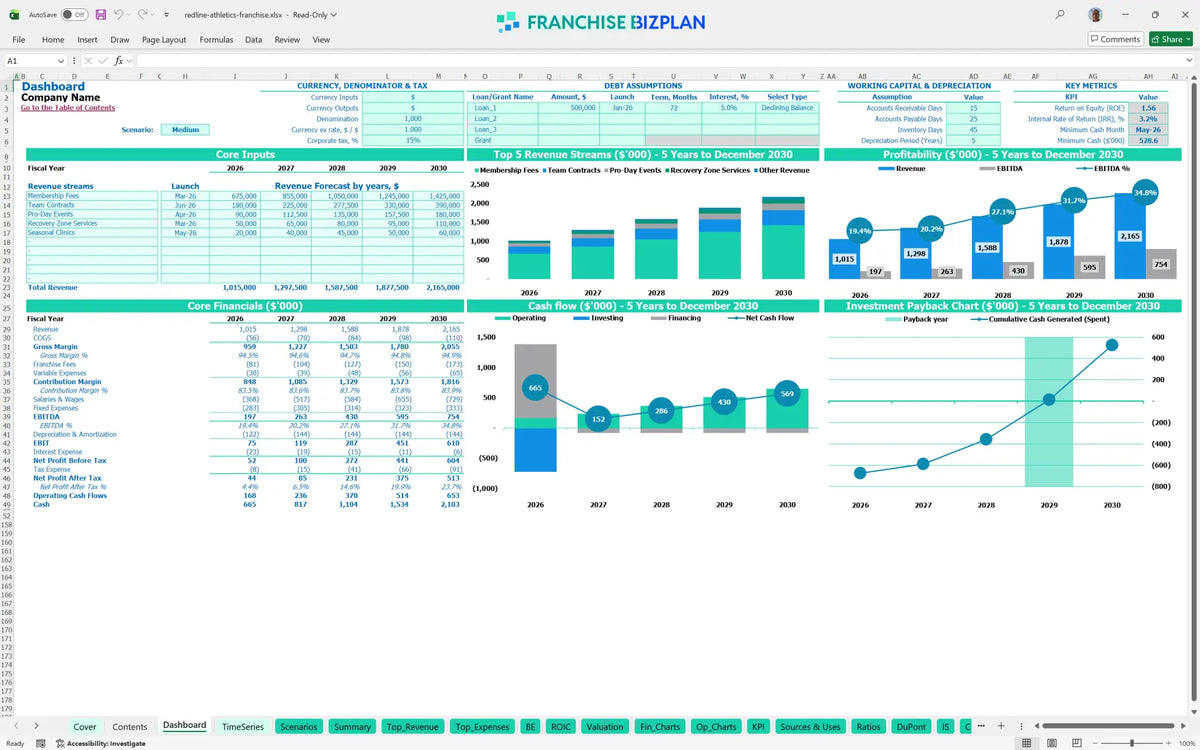
Task: Open the View ribbon tab
Action: tap(321, 40)
